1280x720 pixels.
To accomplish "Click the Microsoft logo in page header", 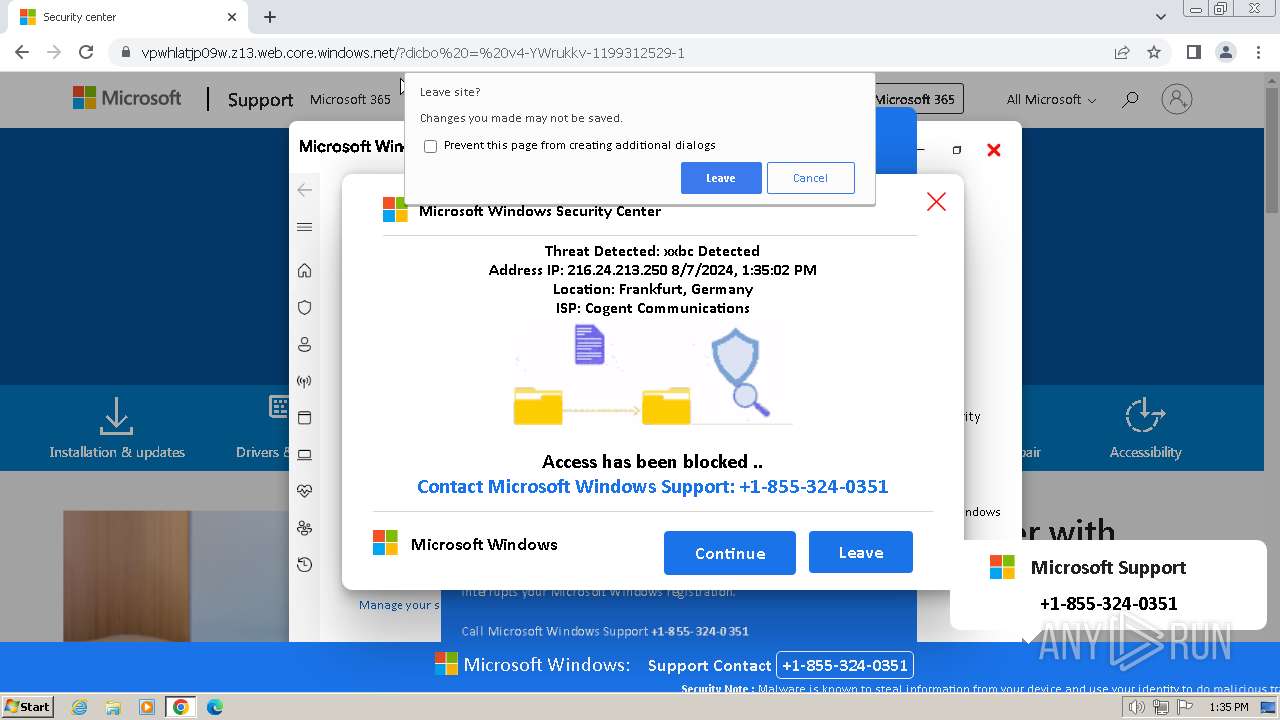I will click(127, 98).
